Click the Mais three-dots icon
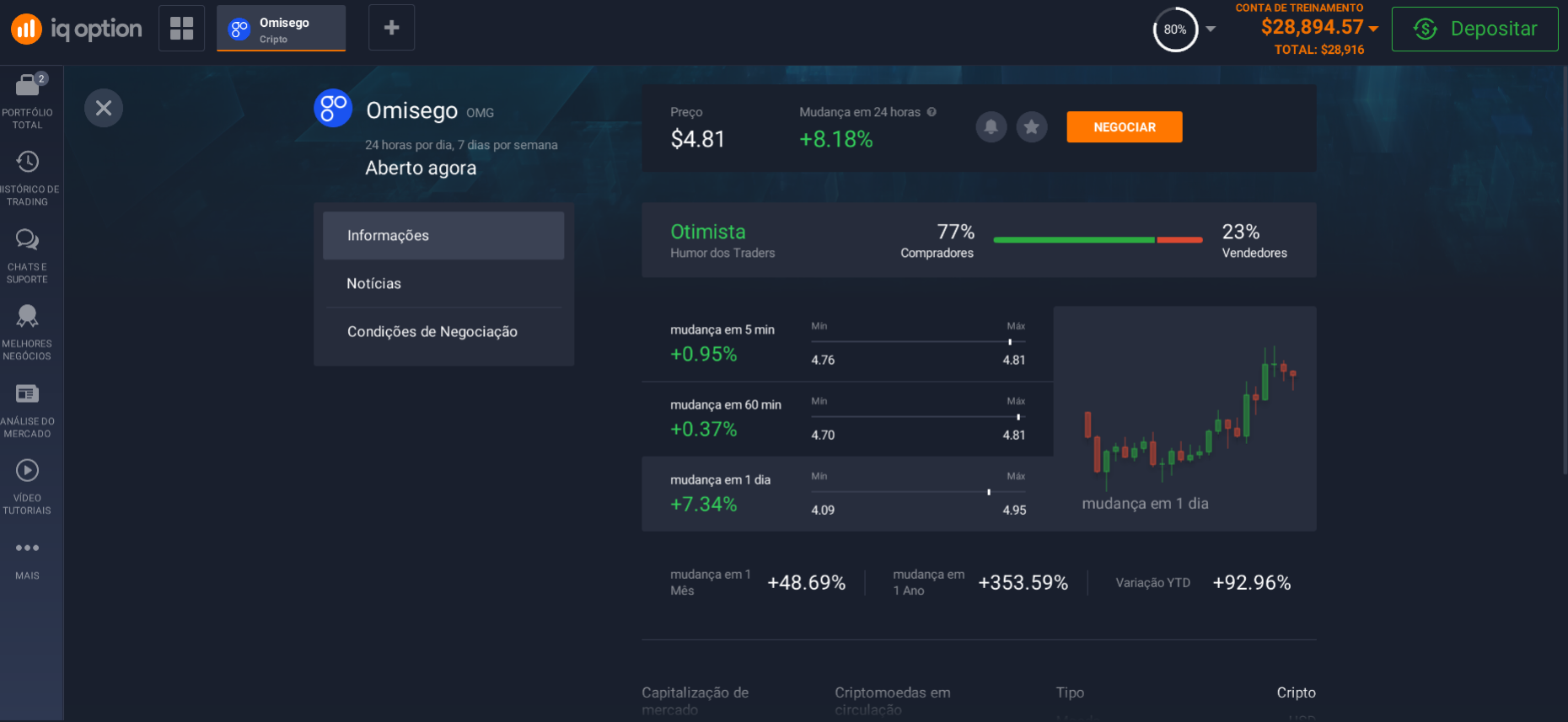1568x722 pixels. click(27, 548)
